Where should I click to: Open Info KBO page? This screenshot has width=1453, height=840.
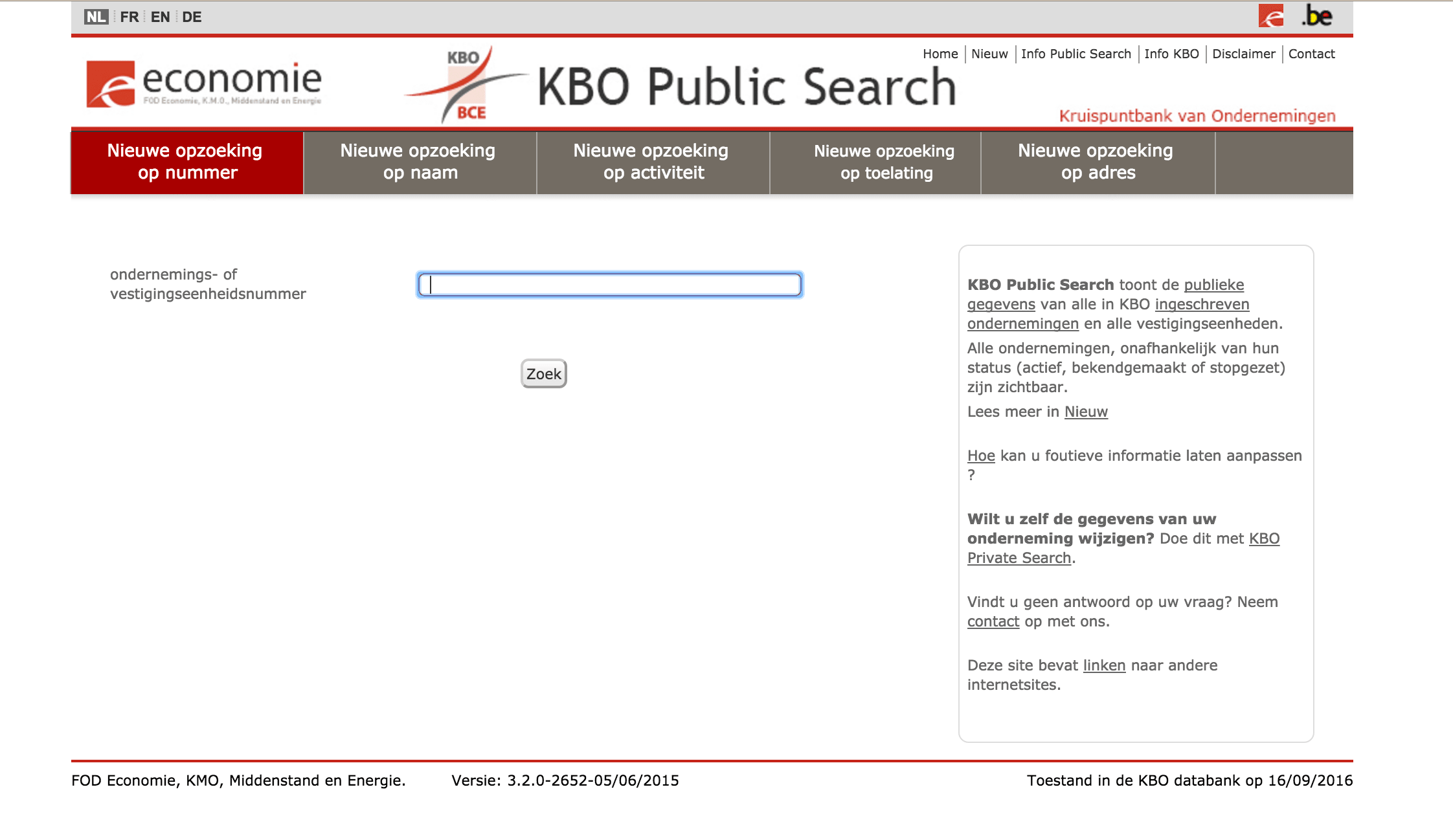[1171, 54]
